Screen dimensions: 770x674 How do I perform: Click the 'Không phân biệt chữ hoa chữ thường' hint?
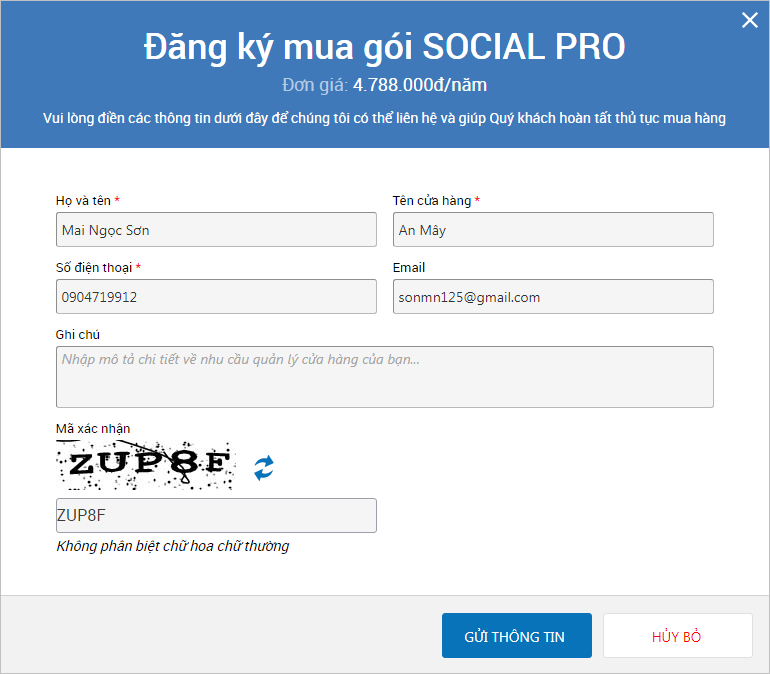coord(173,546)
